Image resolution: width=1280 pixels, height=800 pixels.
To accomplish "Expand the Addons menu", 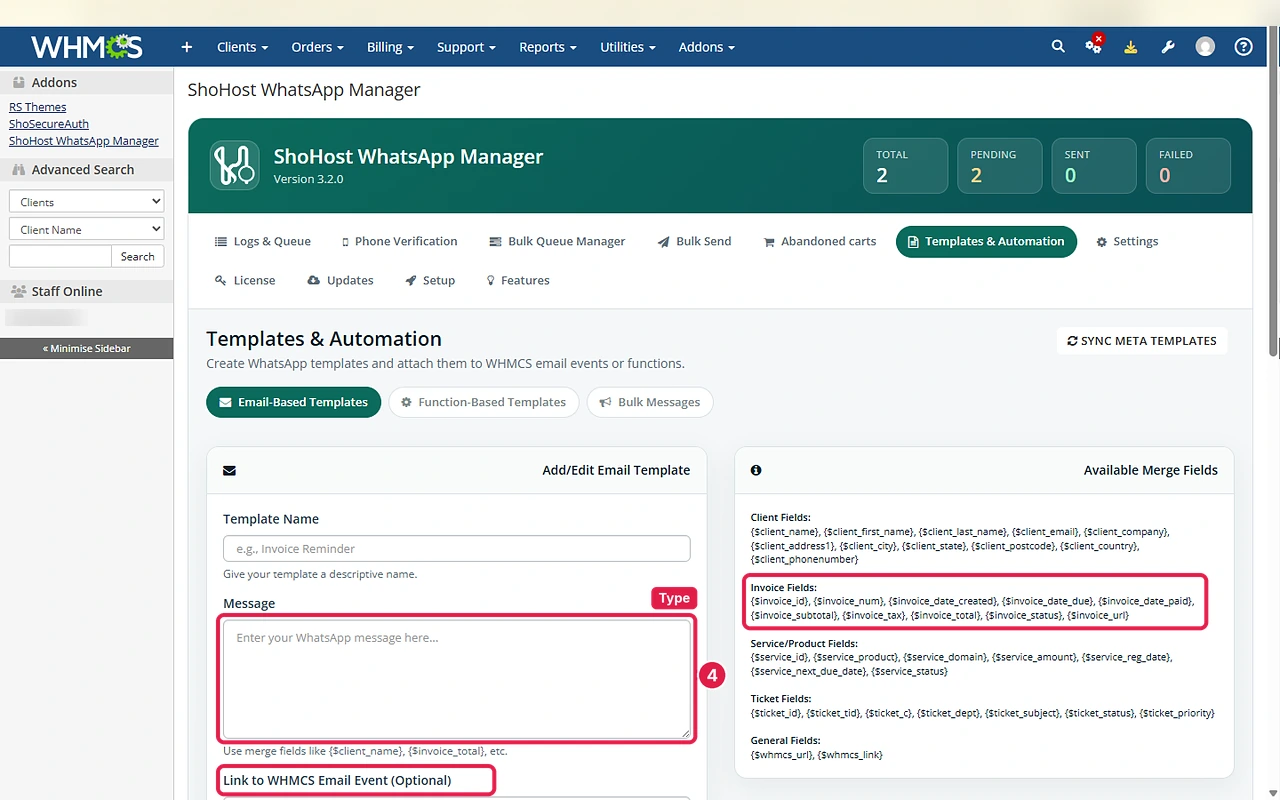I will pyautogui.click(x=706, y=47).
